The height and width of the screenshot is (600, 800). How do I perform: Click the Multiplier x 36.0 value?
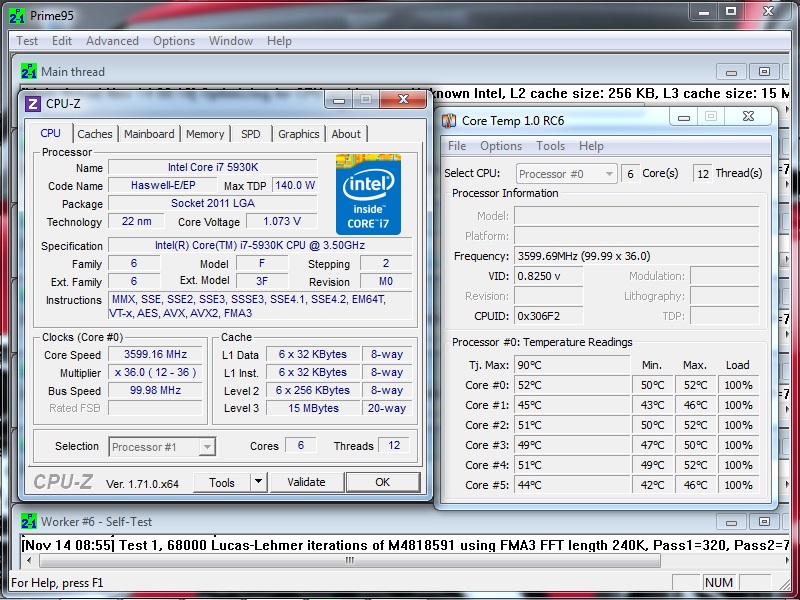[155, 372]
